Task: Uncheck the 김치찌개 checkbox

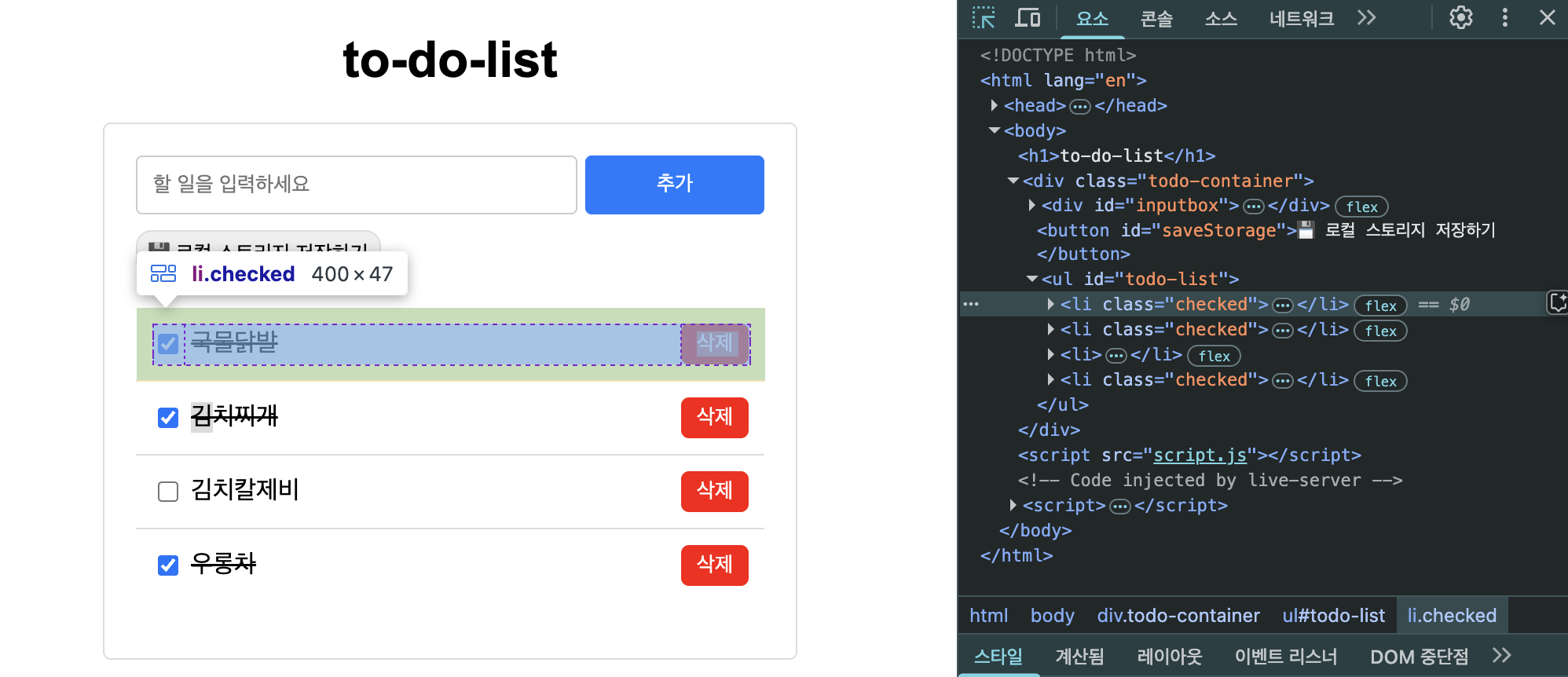Action: tap(168, 417)
